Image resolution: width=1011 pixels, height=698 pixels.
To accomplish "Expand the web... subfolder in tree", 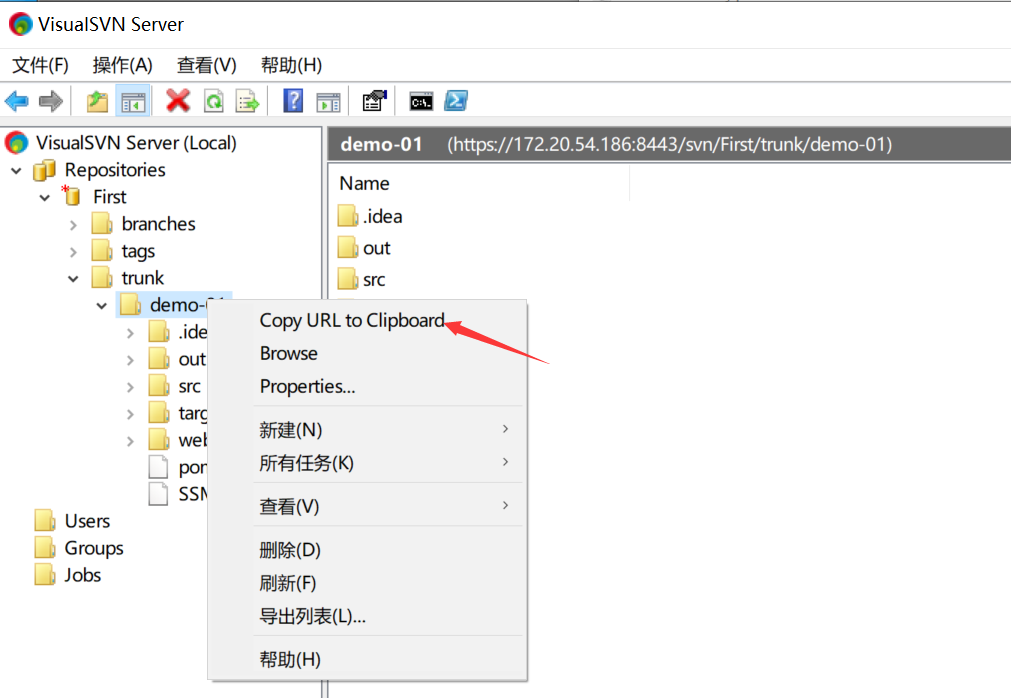I will pyautogui.click(x=130, y=441).
